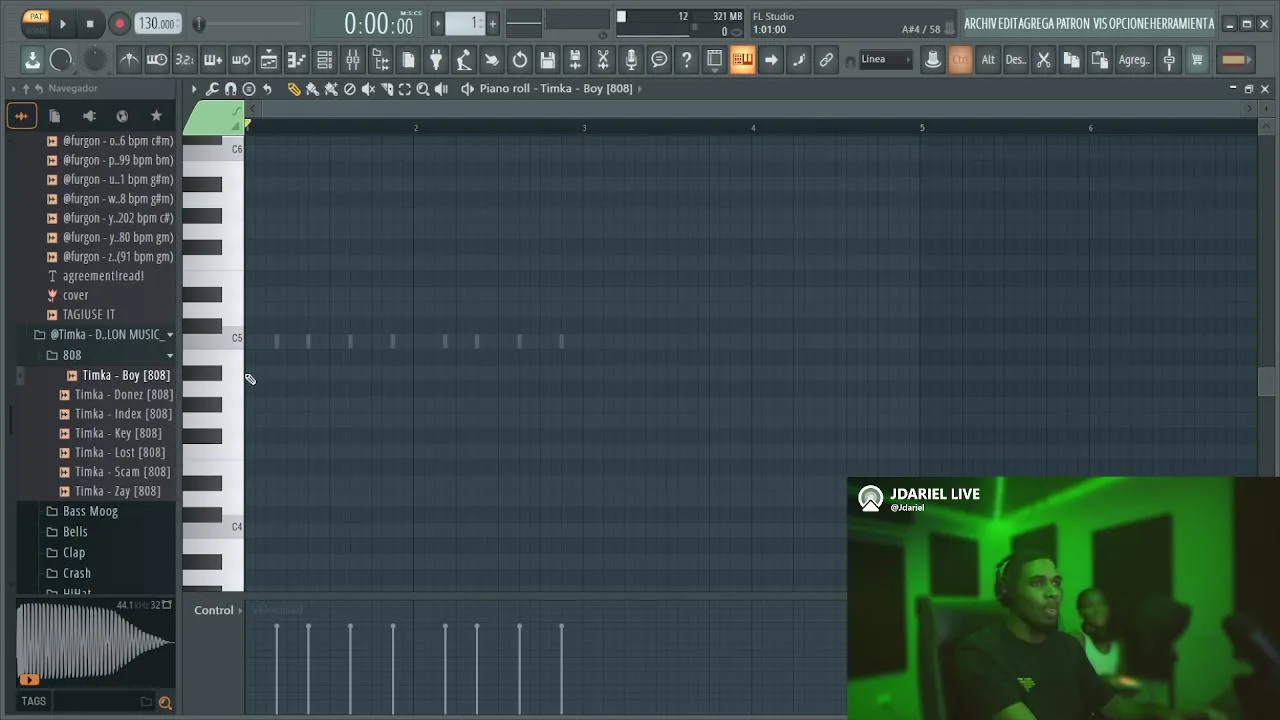This screenshot has width=1280, height=720.
Task: Open the Control lane dropdown
Action: [x=218, y=610]
